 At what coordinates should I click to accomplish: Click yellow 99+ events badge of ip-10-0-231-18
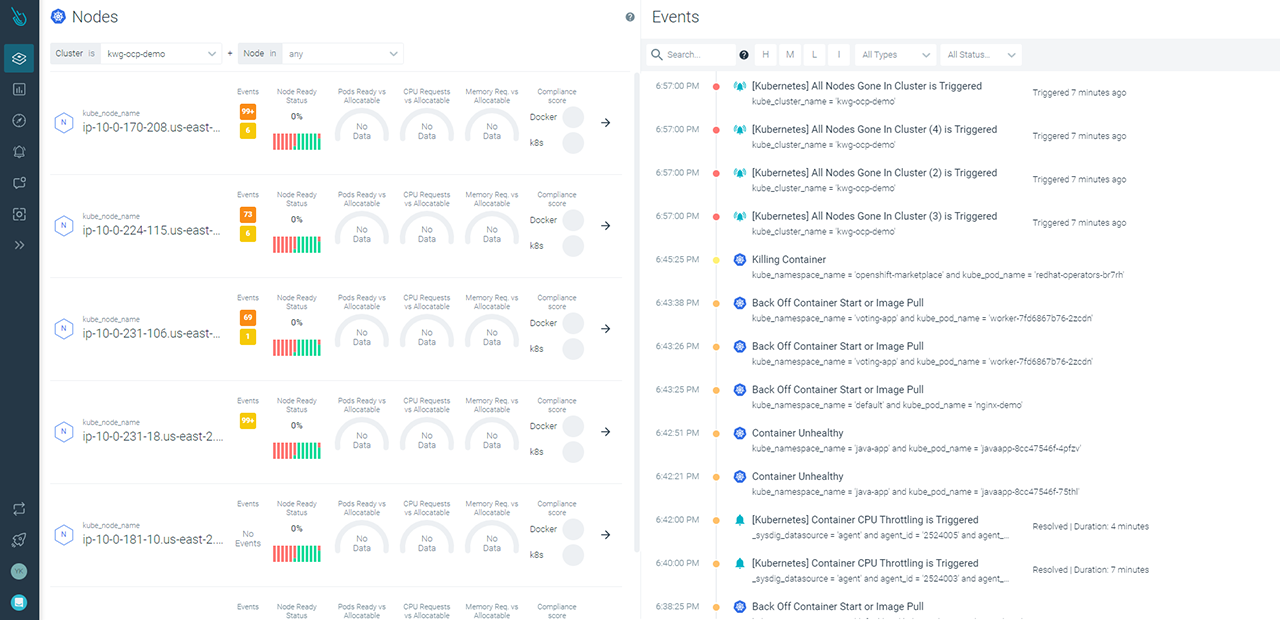[x=248, y=421]
